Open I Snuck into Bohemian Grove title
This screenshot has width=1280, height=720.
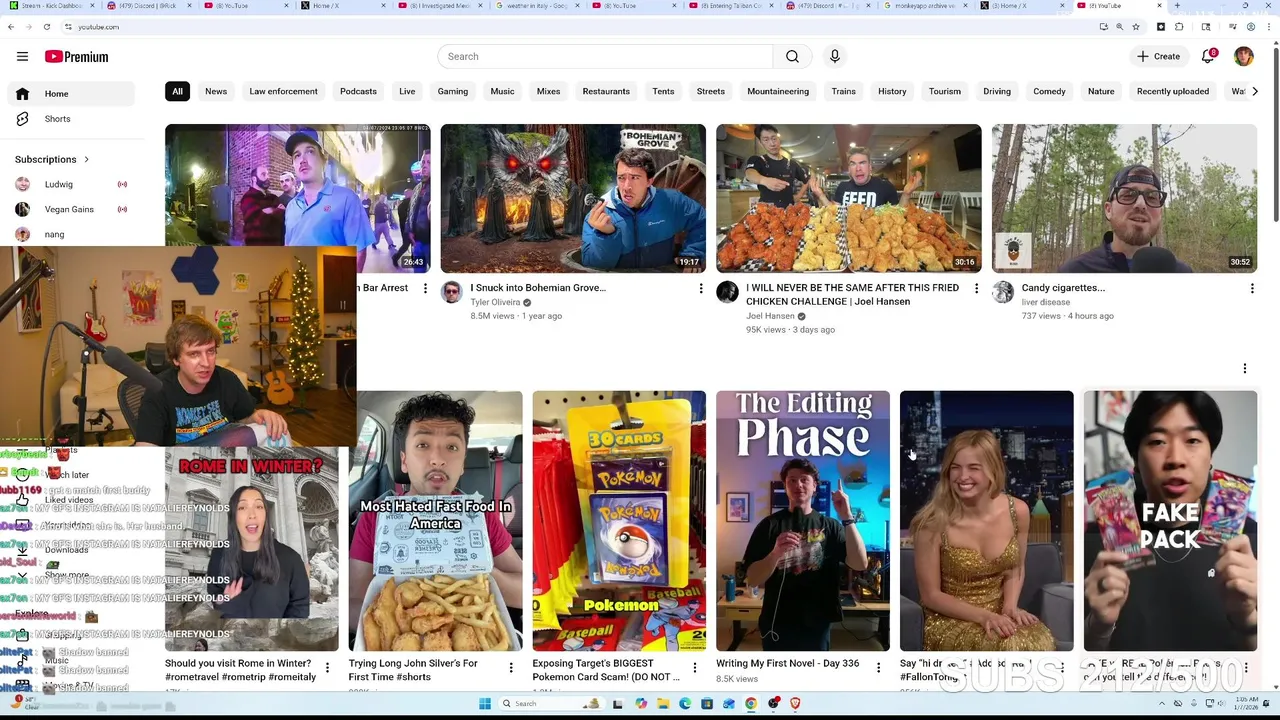click(538, 288)
